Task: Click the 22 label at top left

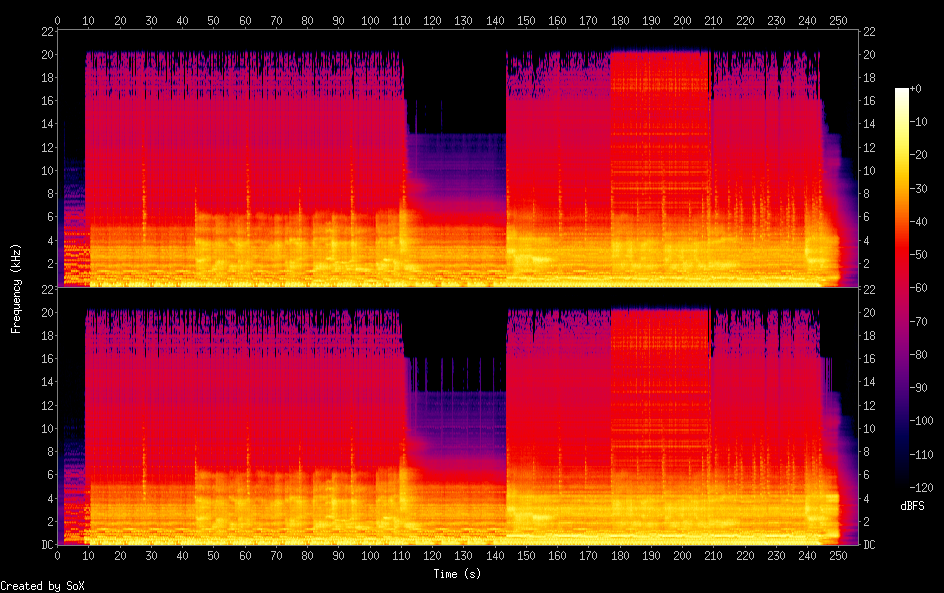Action: [x=45, y=31]
